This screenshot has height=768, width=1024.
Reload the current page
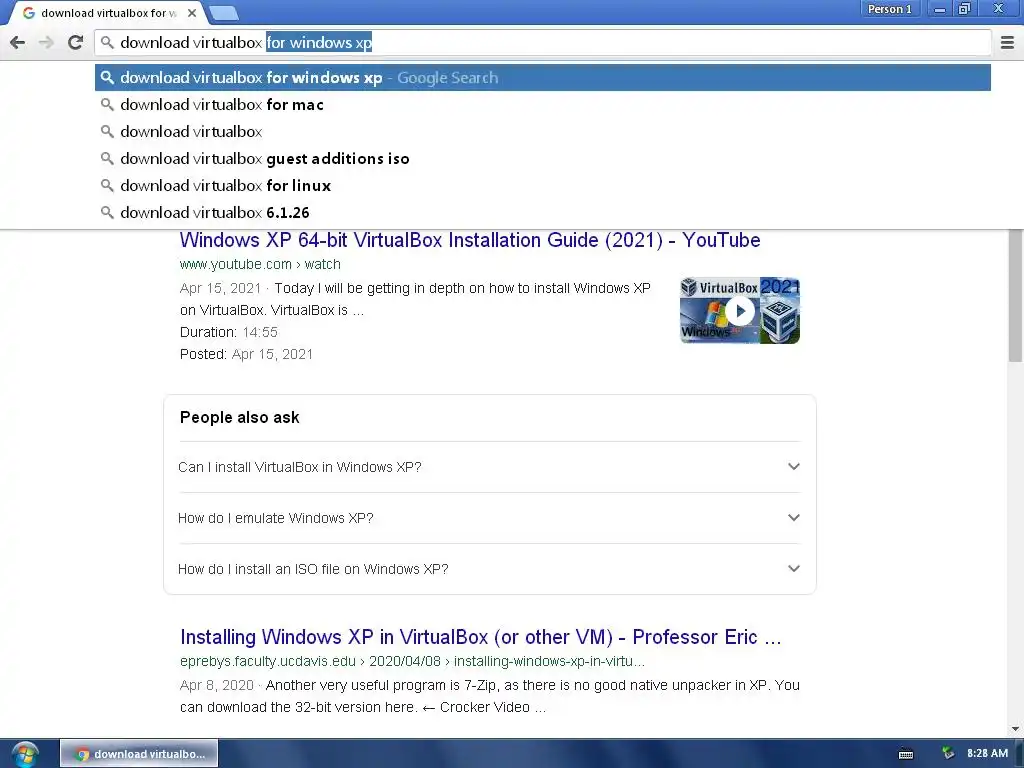75,42
